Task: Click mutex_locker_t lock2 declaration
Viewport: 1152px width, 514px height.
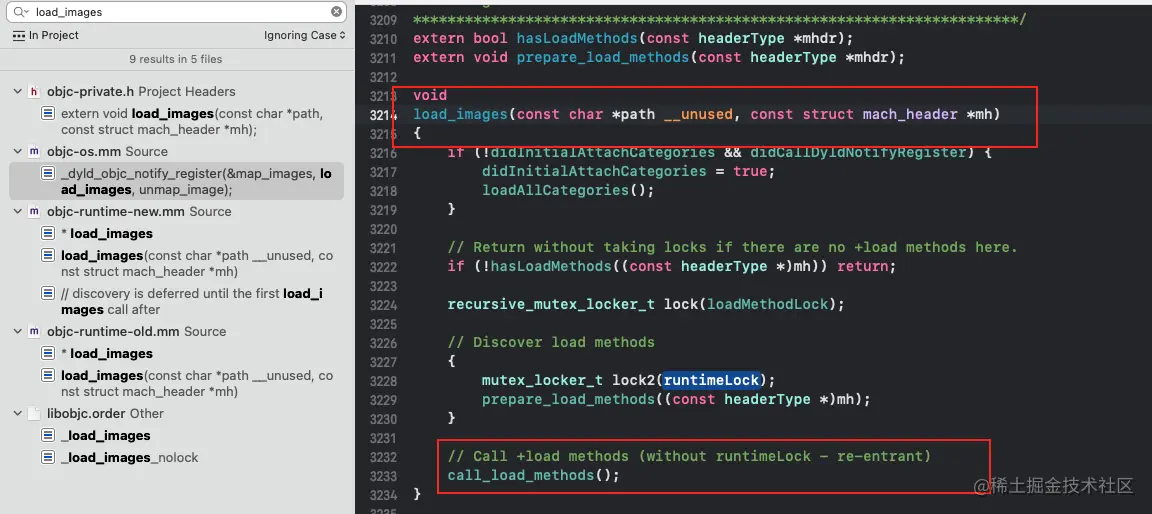Action: coord(628,380)
